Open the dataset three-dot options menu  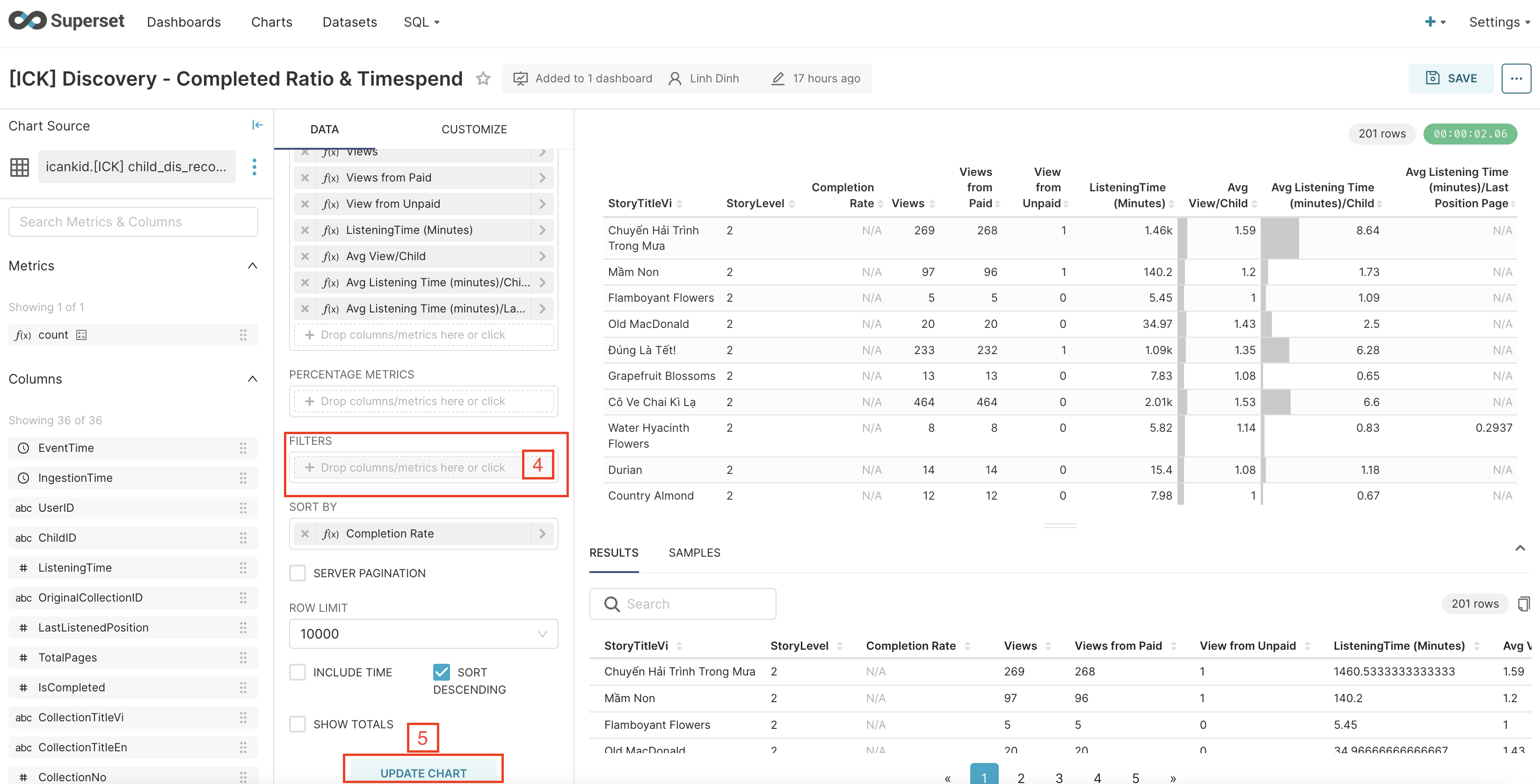tap(254, 167)
